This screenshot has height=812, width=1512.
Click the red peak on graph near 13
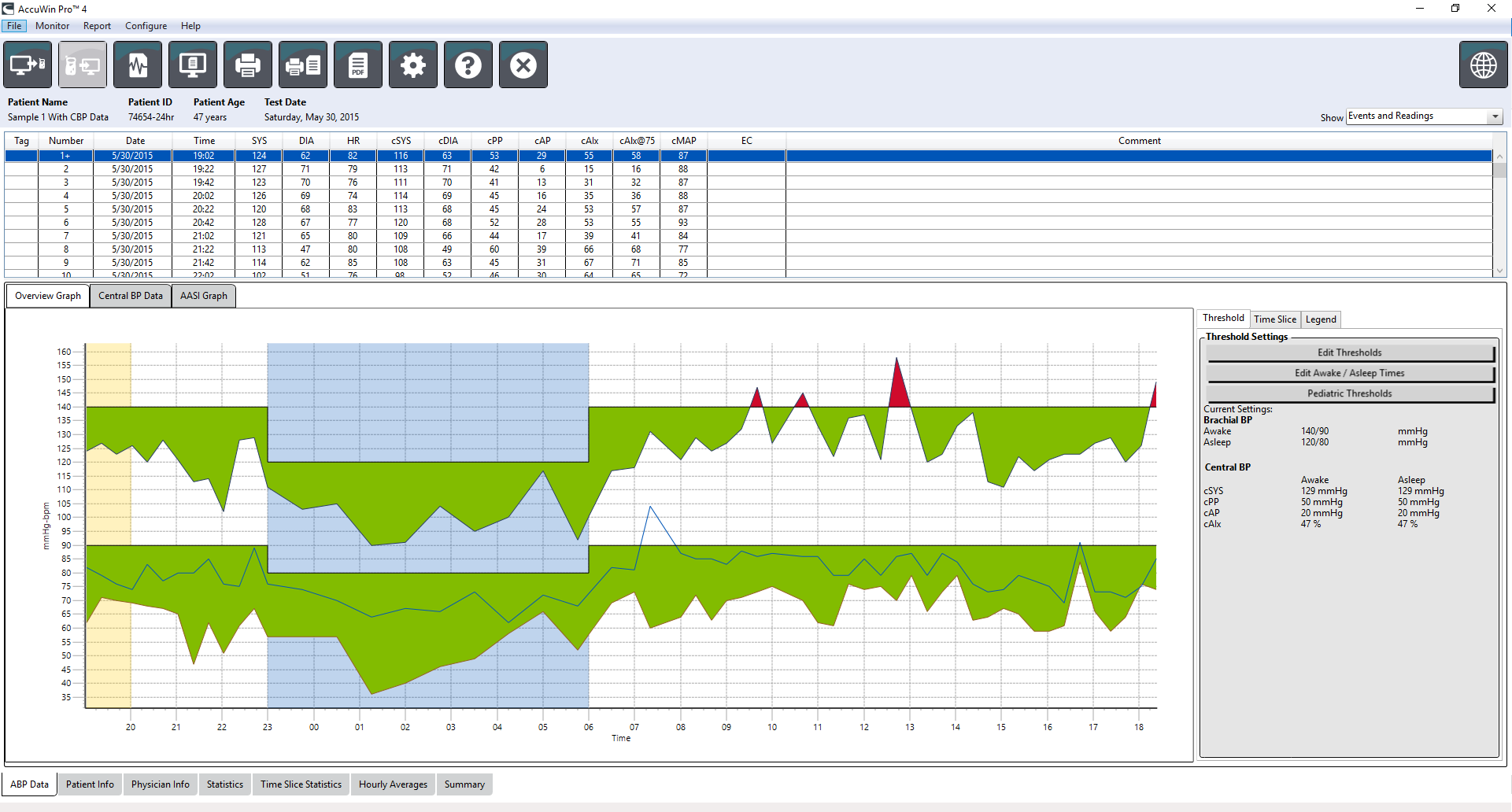tap(898, 389)
